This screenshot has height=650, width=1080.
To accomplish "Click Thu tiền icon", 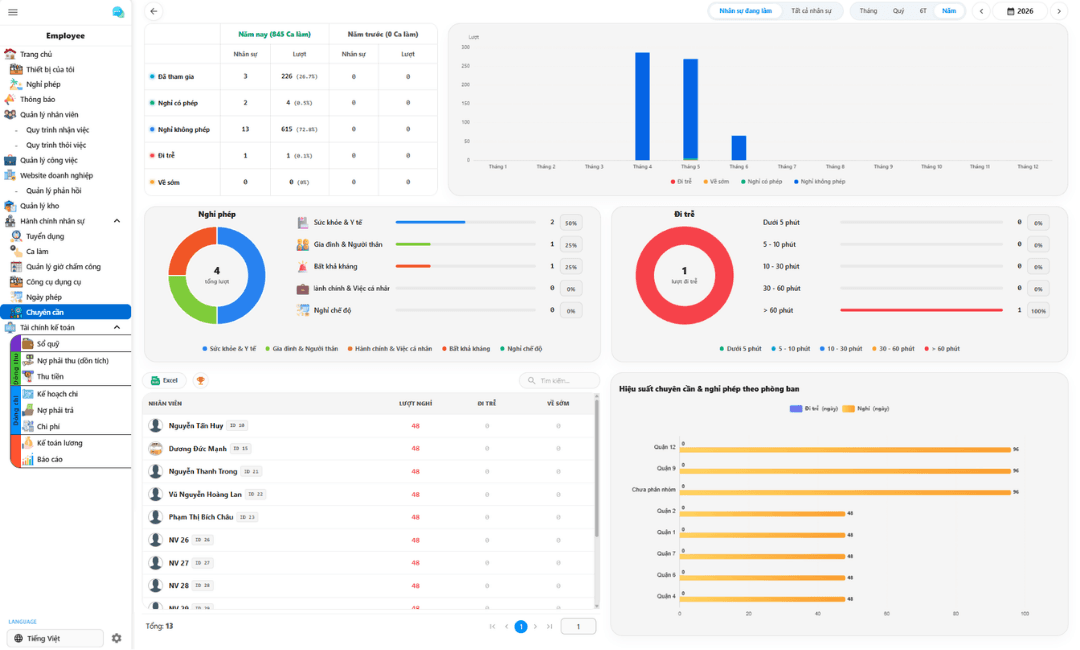I will tap(28, 376).
